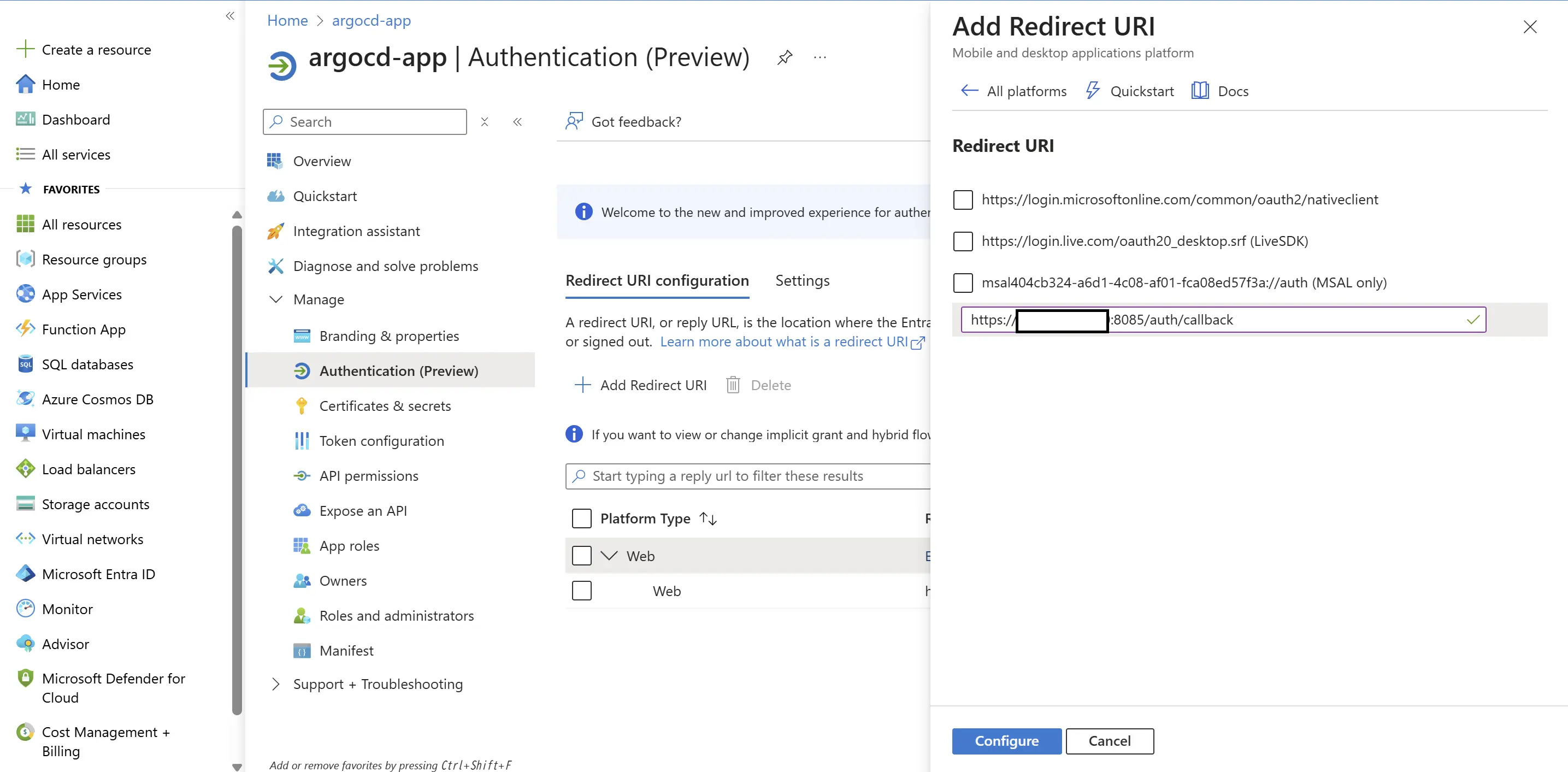The height and width of the screenshot is (772, 1568).
Task: Check the msal auth (MSAL only) checkbox
Action: click(x=962, y=282)
